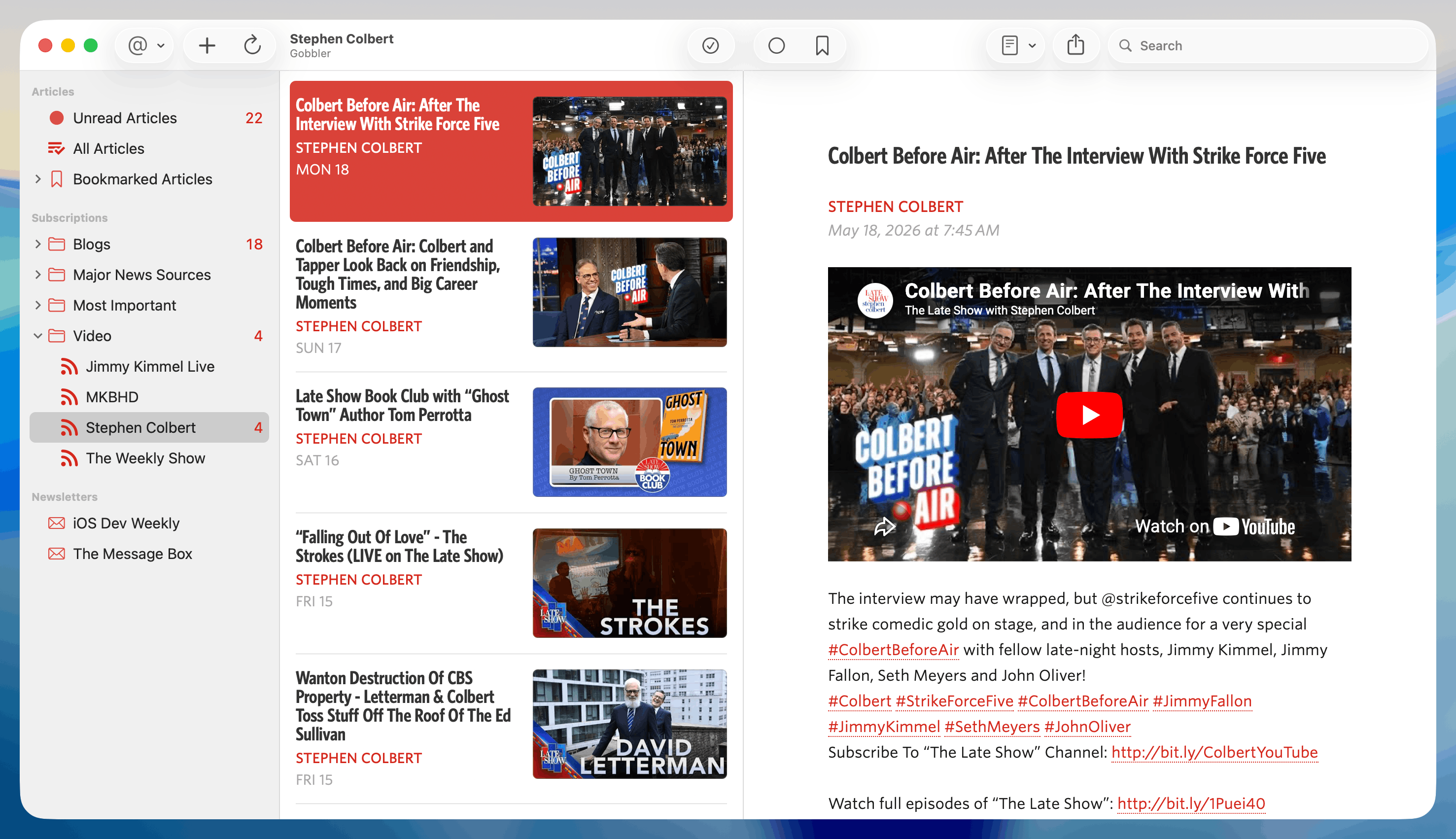Viewport: 1456px width, 839px height.
Task: Click the Ghost Town book club thumbnail
Action: pyautogui.click(x=629, y=442)
